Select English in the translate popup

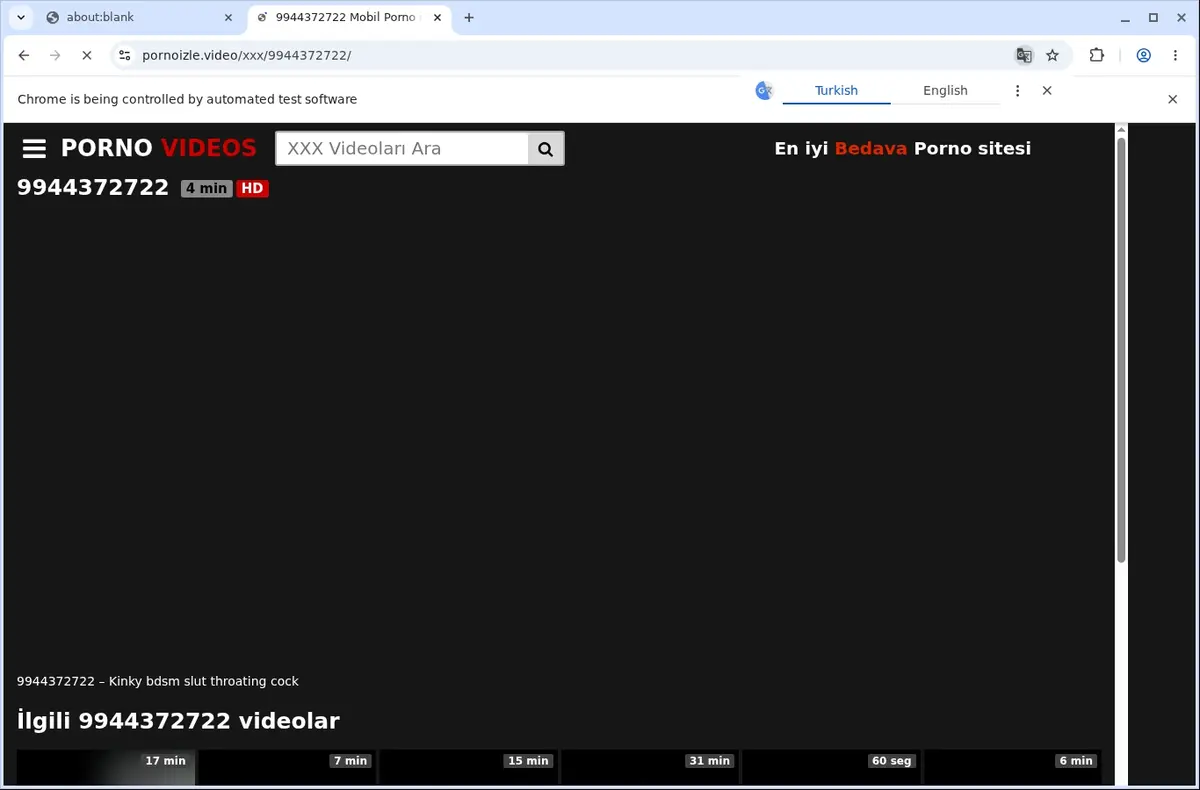[945, 90]
